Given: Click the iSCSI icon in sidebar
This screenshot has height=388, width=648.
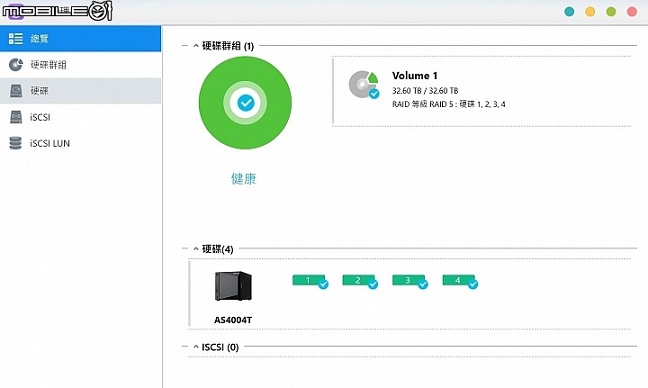Looking at the screenshot, I should (x=16, y=117).
